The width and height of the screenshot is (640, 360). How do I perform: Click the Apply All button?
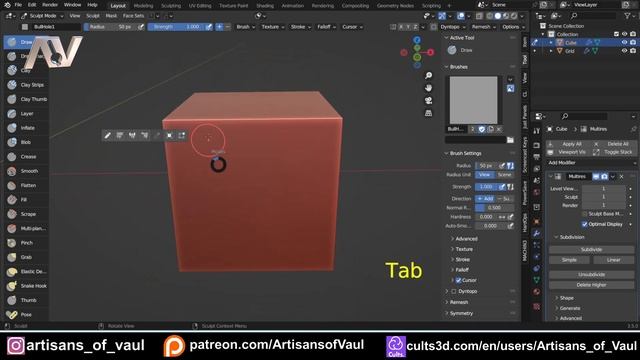569,144
